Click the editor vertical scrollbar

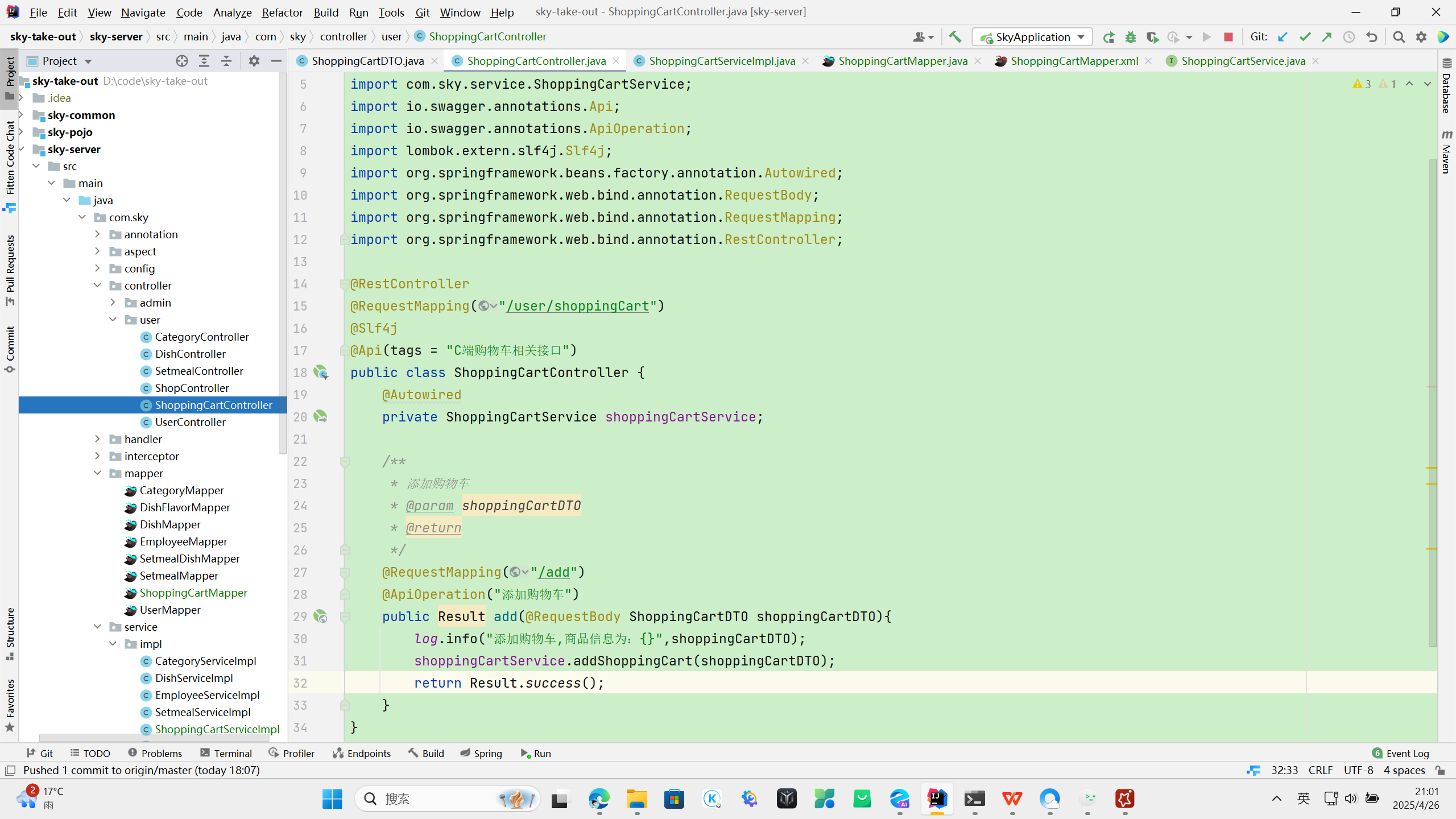pyautogui.click(x=1432, y=398)
